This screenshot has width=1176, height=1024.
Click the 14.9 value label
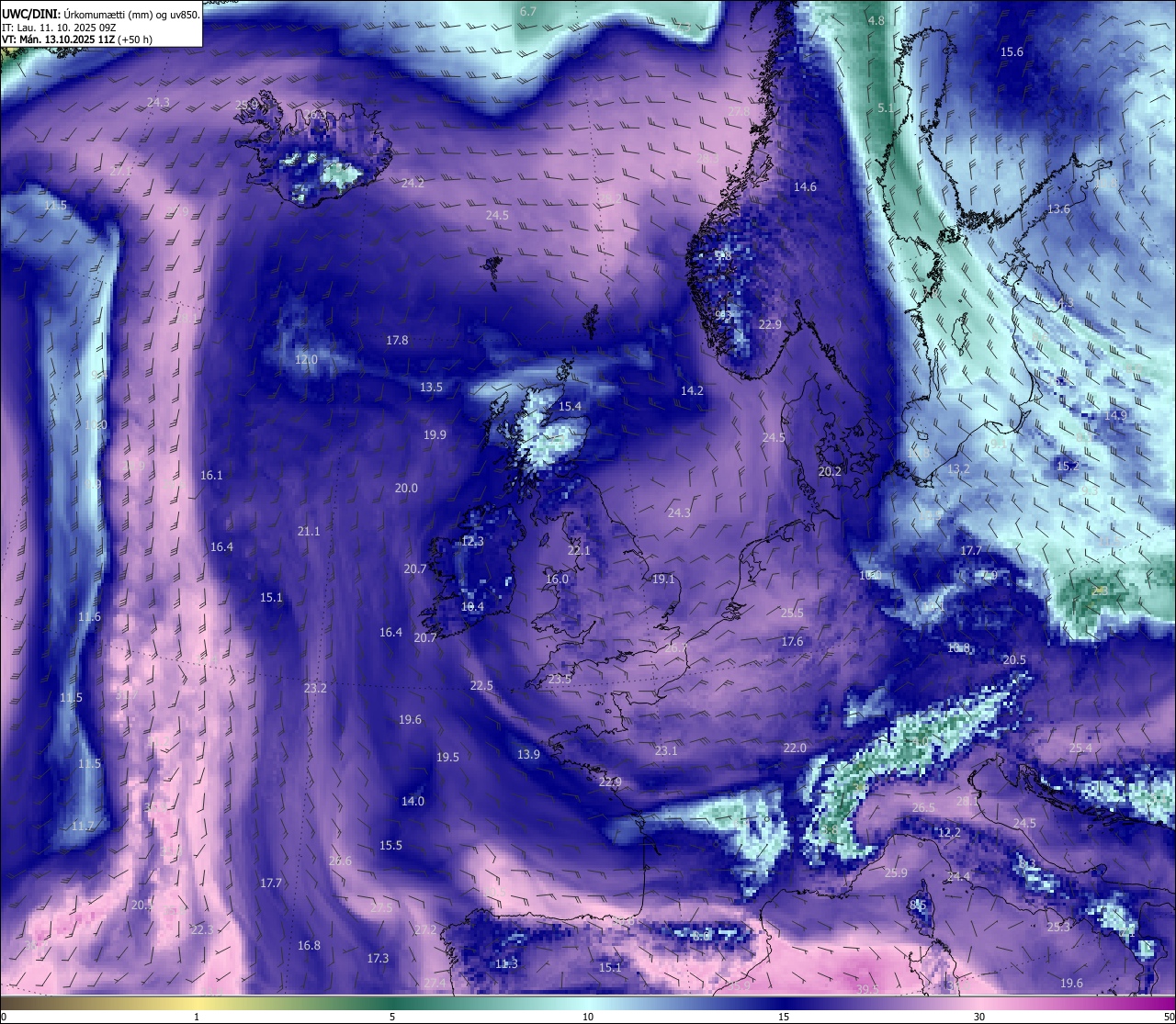[1115, 415]
